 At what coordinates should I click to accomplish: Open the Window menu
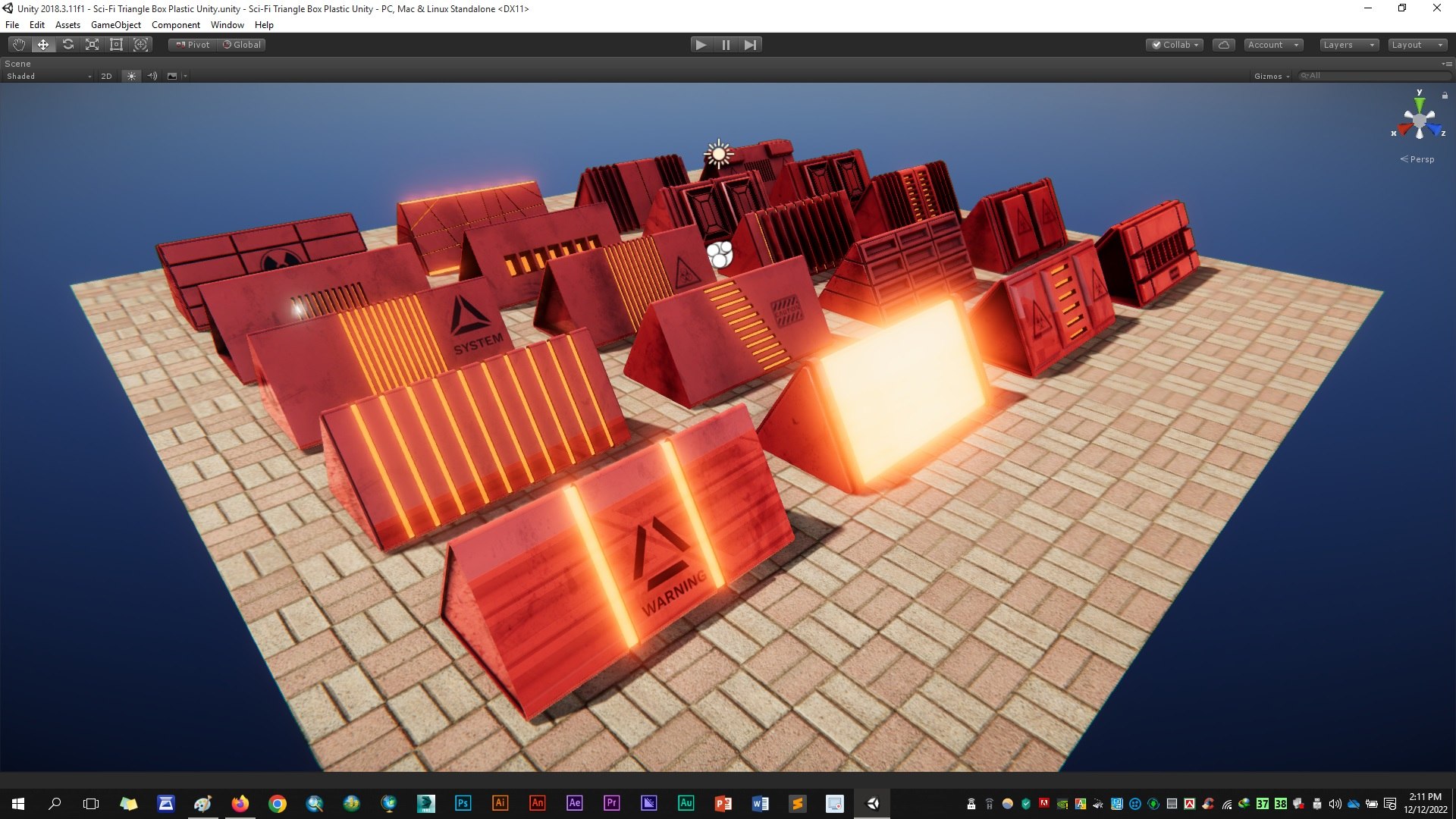227,25
